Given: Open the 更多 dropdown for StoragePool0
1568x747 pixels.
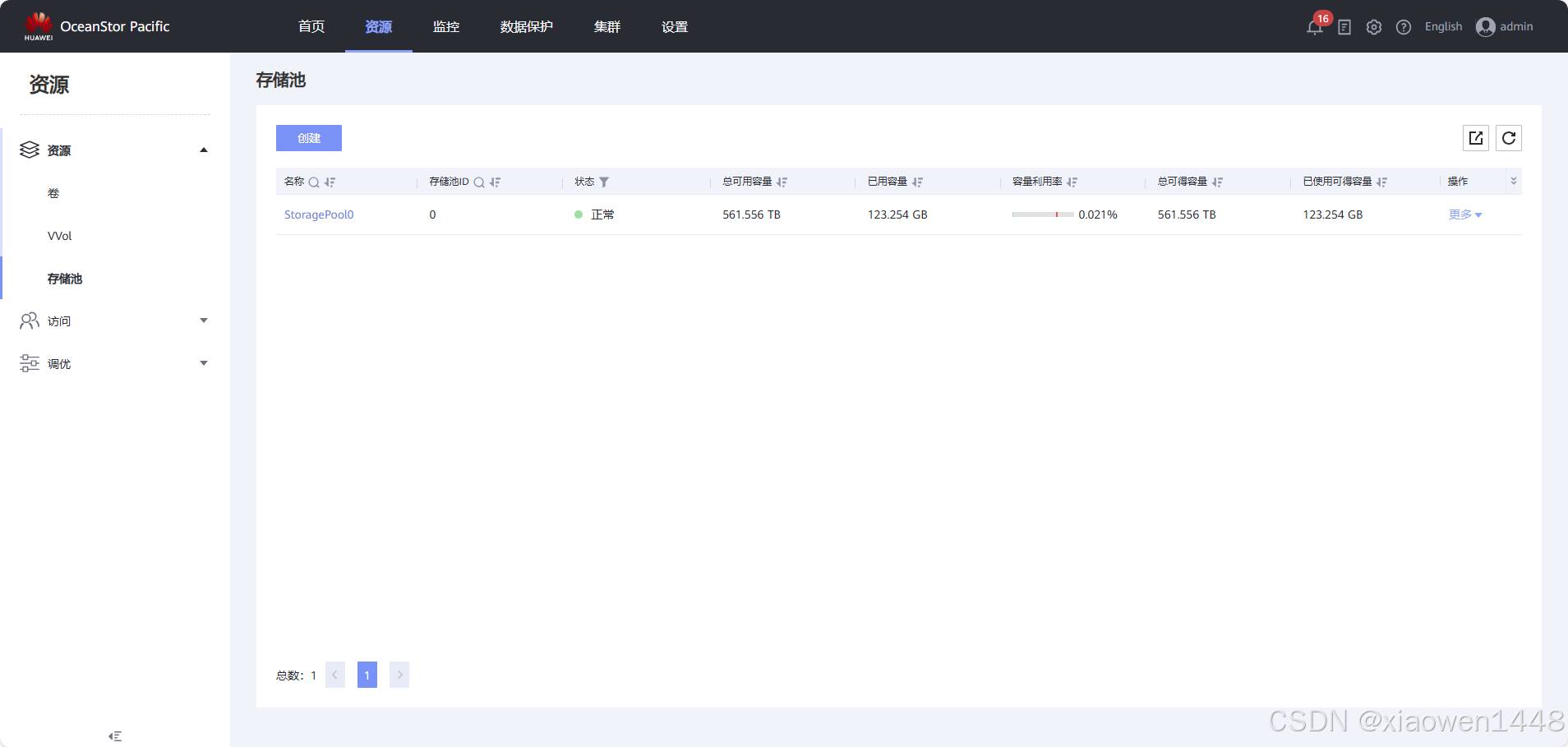Looking at the screenshot, I should pyautogui.click(x=1464, y=214).
